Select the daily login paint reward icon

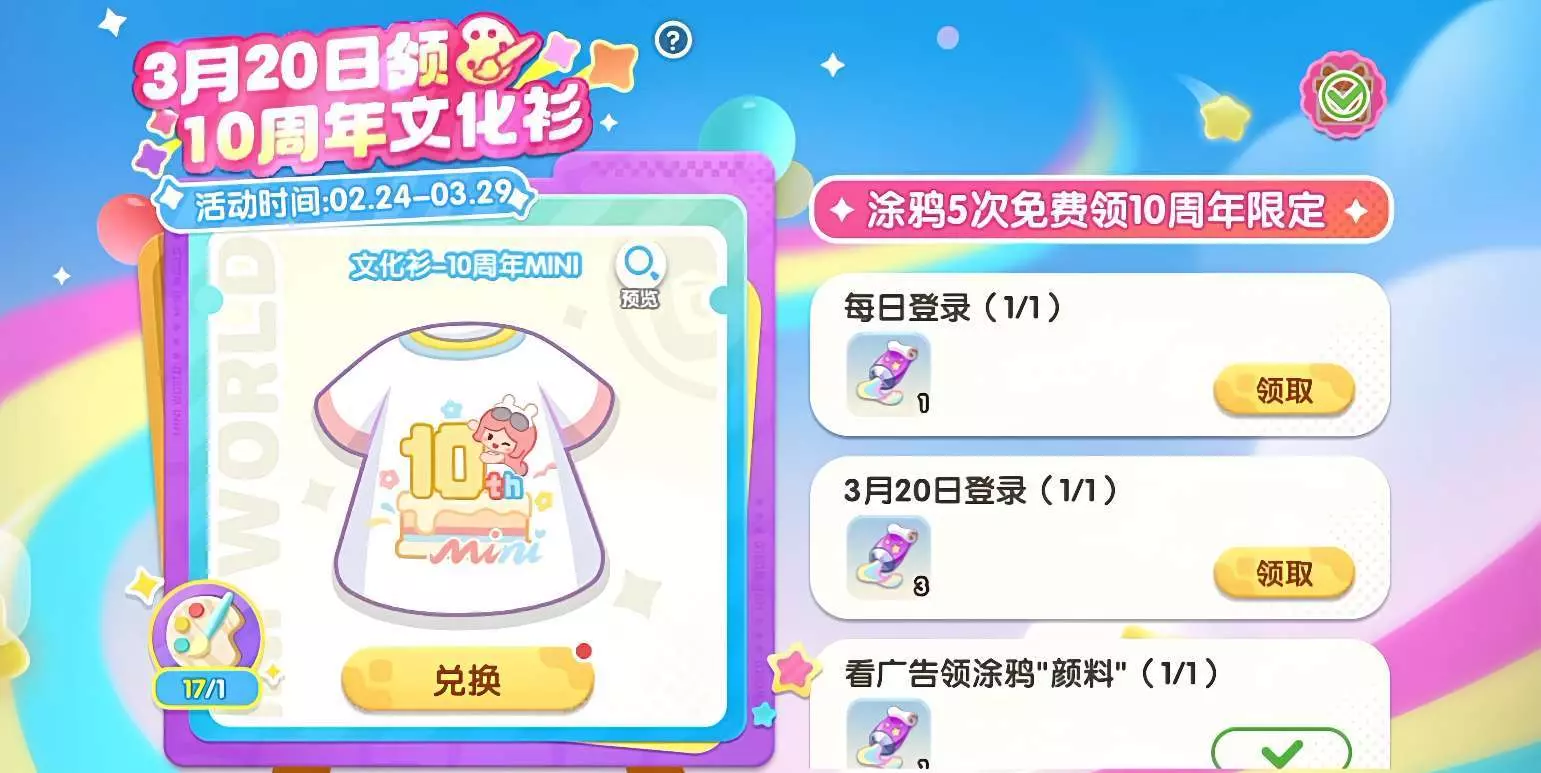[x=889, y=374]
